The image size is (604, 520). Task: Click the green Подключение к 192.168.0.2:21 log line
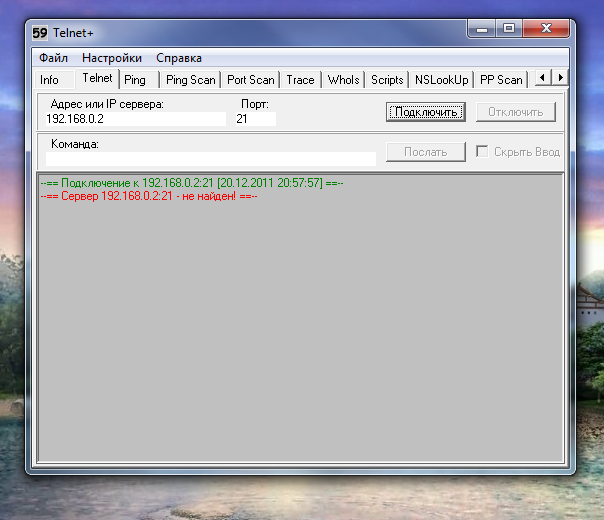pyautogui.click(x=192, y=183)
